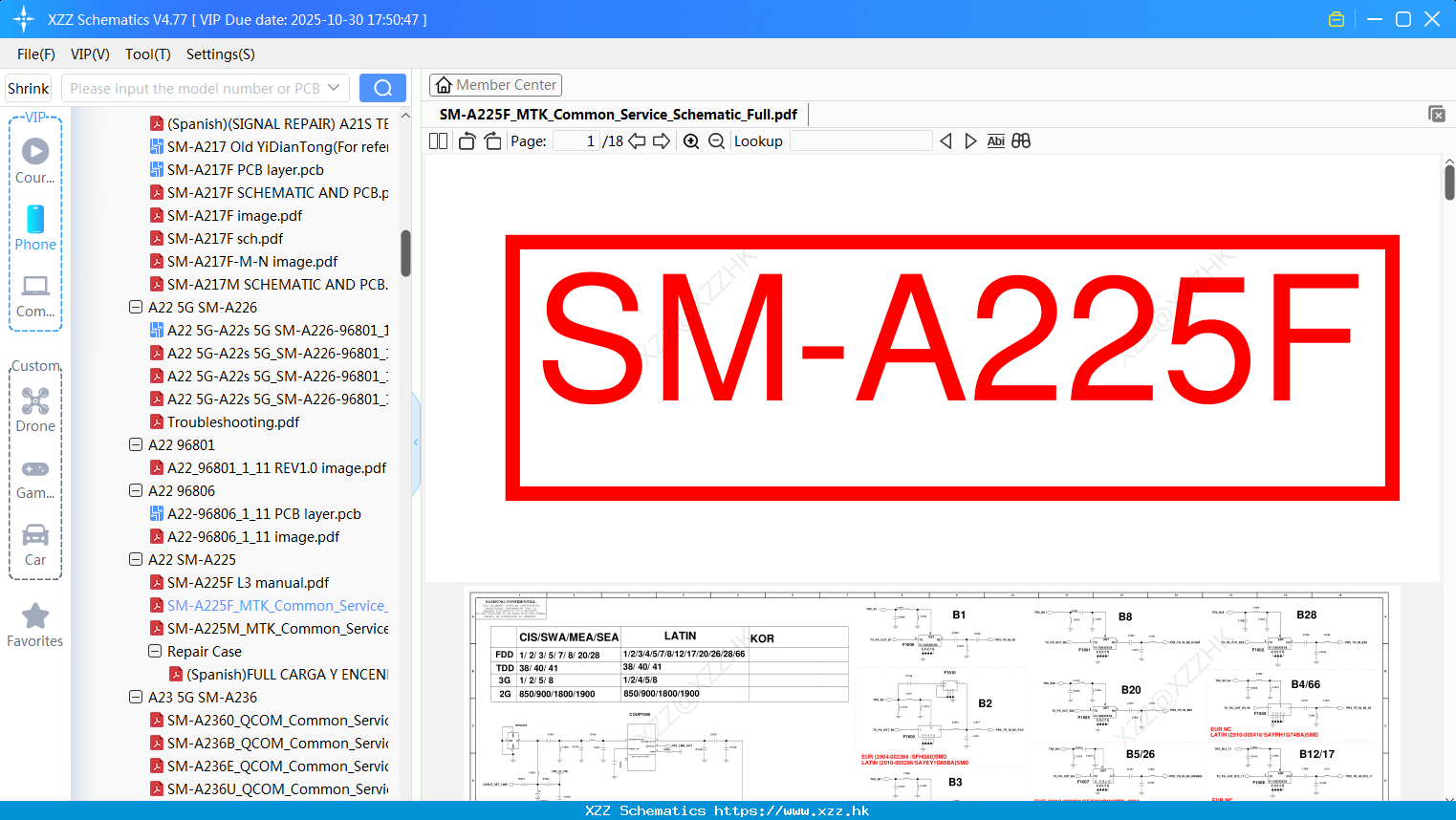
Task: Collapse the left panel with Shrink
Action: (29, 88)
